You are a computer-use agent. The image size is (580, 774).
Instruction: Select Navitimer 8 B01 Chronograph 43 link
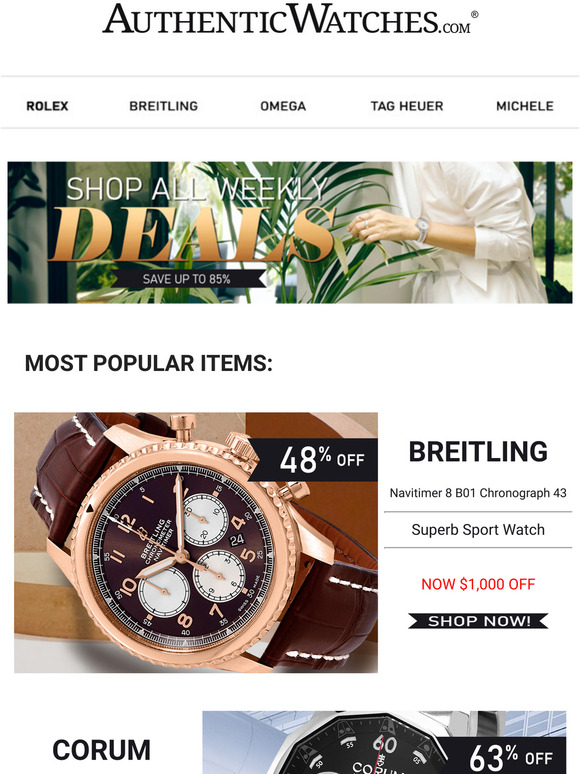click(478, 493)
